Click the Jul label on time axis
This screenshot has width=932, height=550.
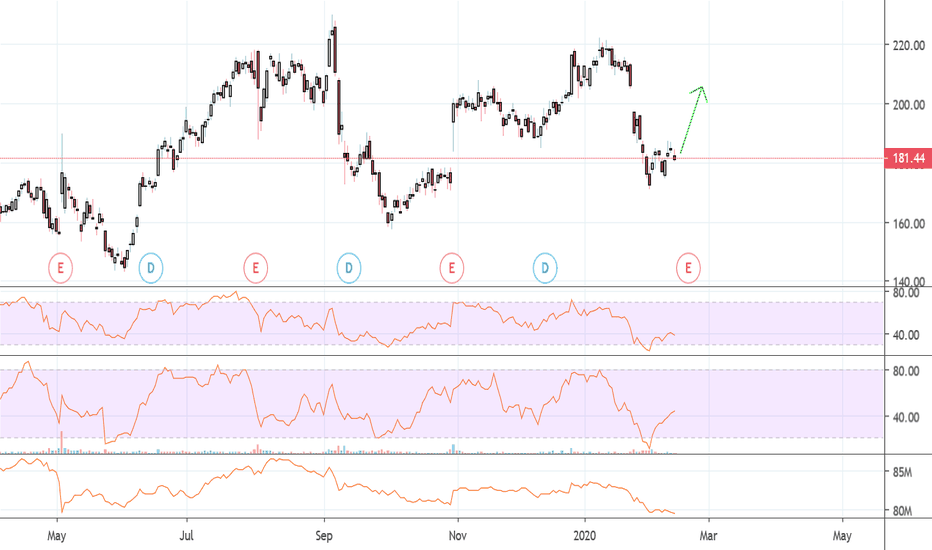tap(187, 536)
